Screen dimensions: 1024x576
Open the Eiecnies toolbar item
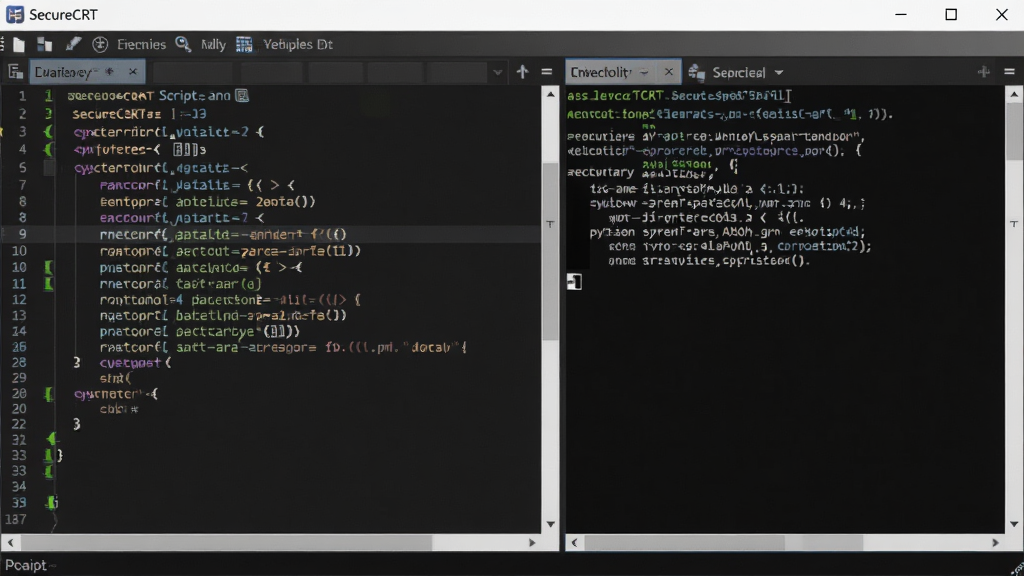click(141, 44)
